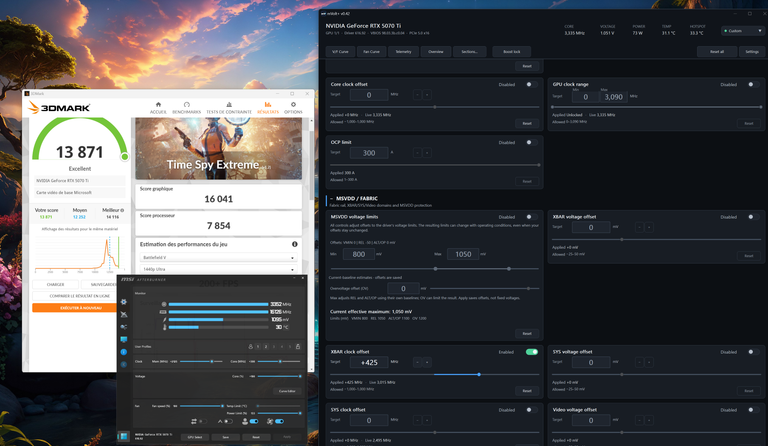Click 3DMark Accueil home icon
This screenshot has width=768, height=446.
(158, 104)
